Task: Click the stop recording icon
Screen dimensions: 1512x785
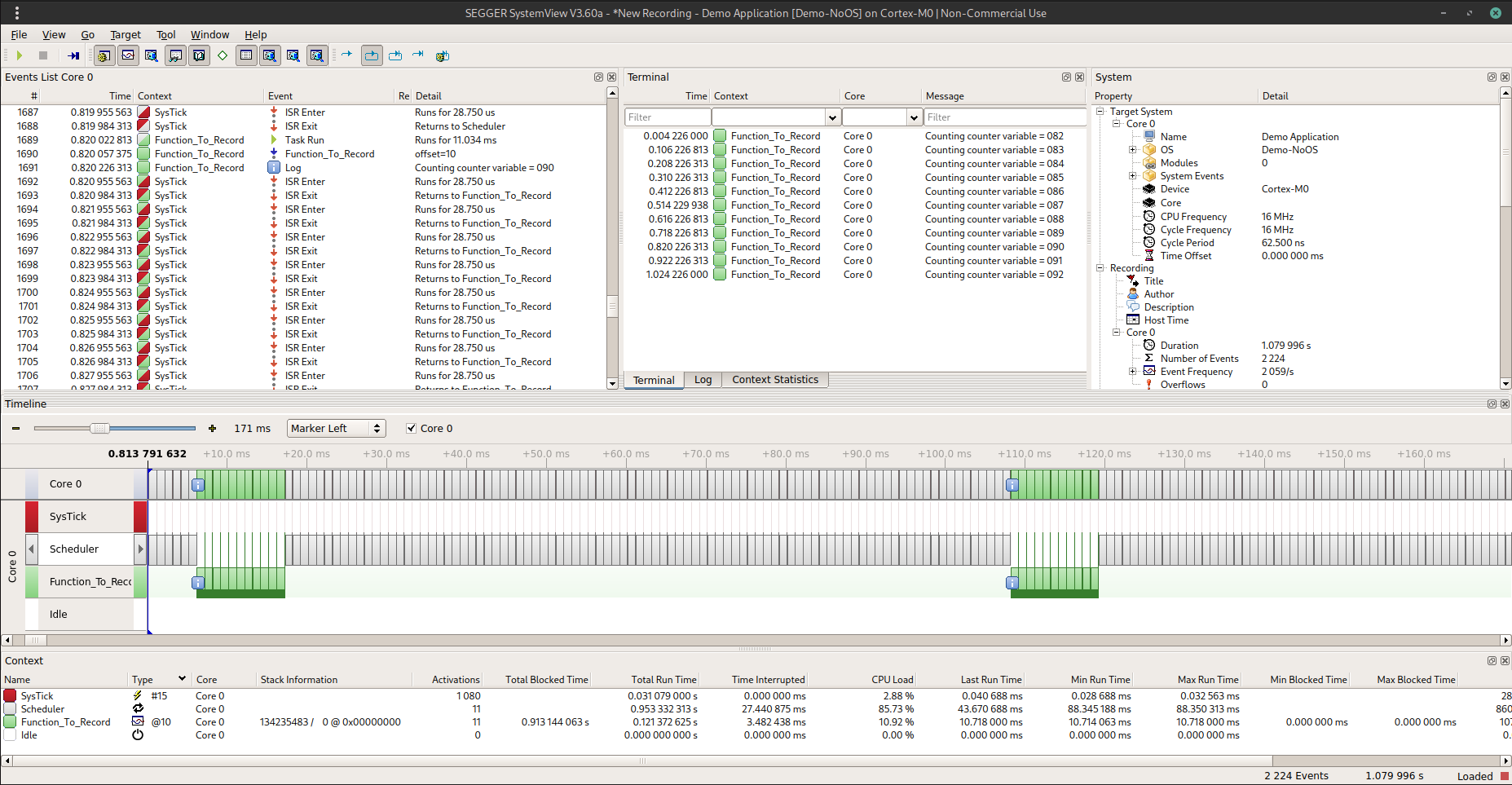Action: tap(42, 55)
